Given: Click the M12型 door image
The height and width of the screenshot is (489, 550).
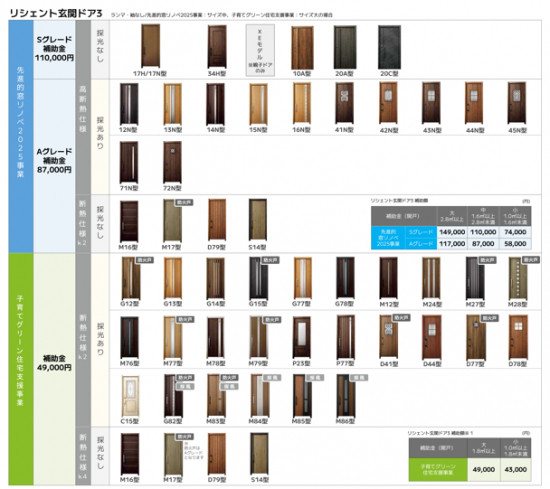Looking at the screenshot, I should click(388, 278).
